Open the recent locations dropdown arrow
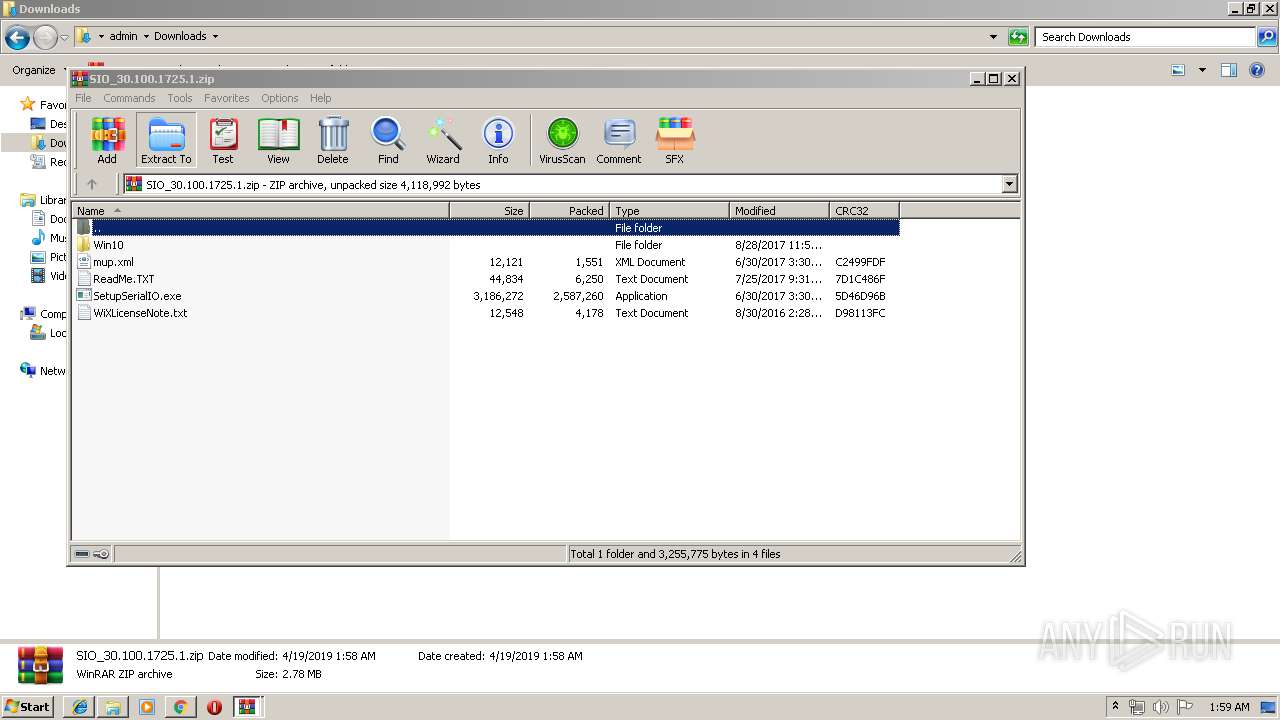1280x720 pixels. click(x=64, y=38)
